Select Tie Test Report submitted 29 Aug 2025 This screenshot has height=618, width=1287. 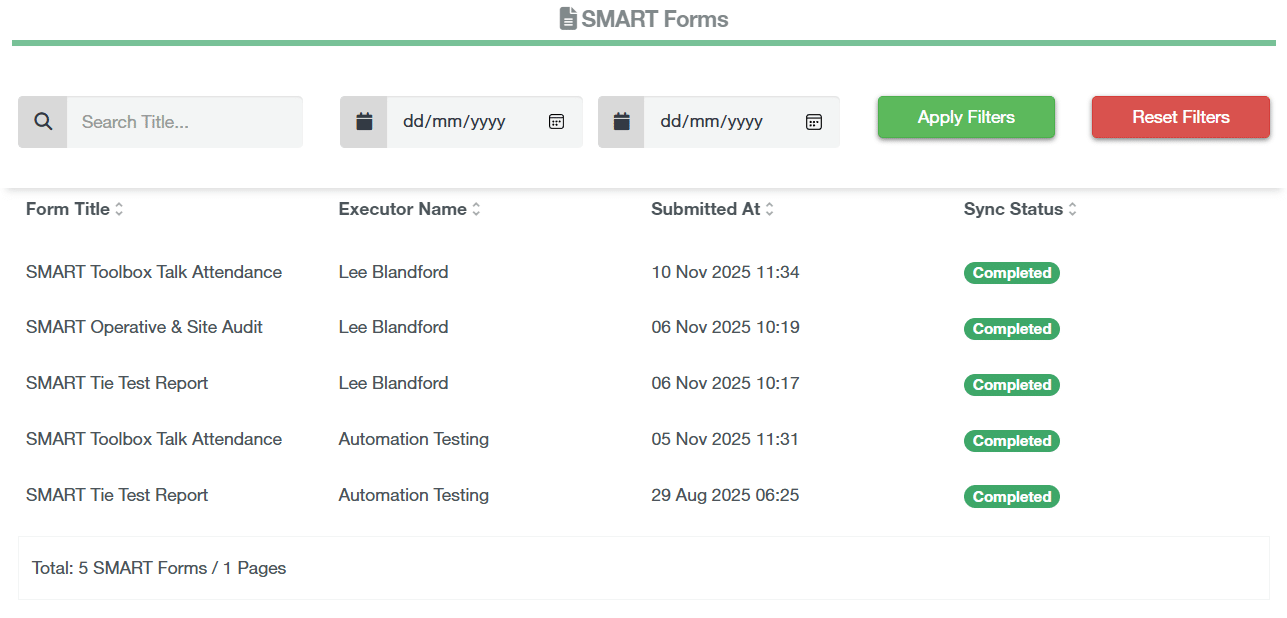117,495
